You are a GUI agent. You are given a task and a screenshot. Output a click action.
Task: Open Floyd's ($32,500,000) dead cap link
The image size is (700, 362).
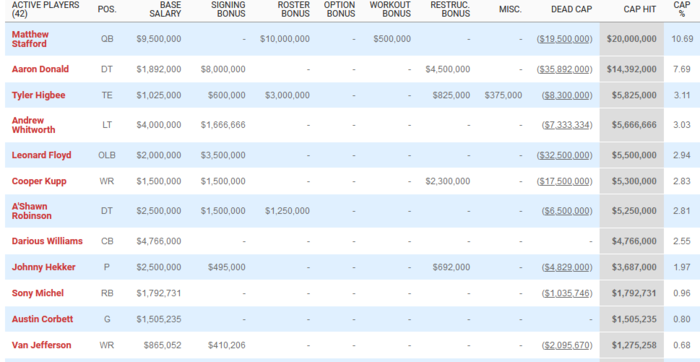564,155
